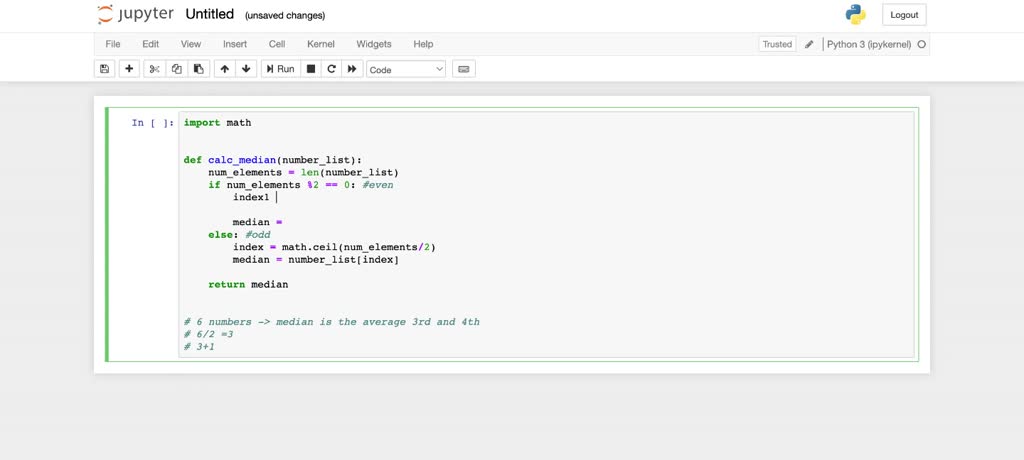Click the unfinished 'median =' line
Image resolution: width=1024 pixels, height=460 pixels.
257,222
